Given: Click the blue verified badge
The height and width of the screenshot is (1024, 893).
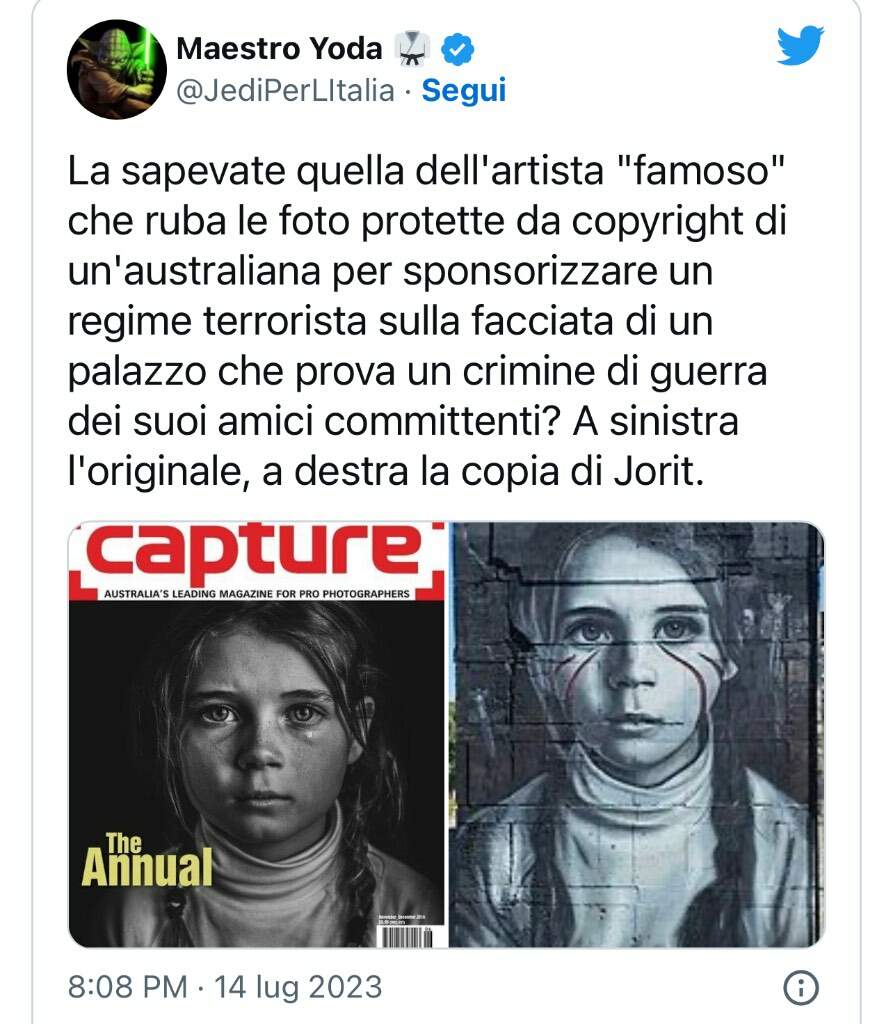Looking at the screenshot, I should point(458,50).
